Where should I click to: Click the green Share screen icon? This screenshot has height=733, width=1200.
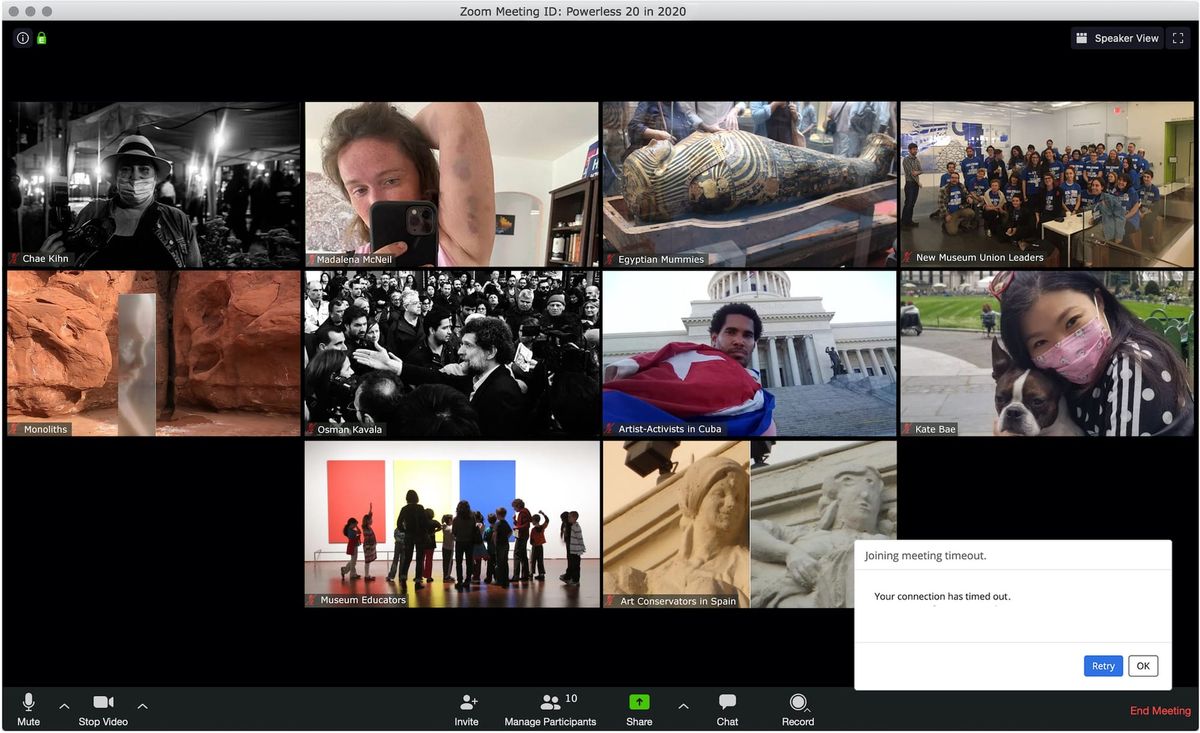click(x=639, y=703)
